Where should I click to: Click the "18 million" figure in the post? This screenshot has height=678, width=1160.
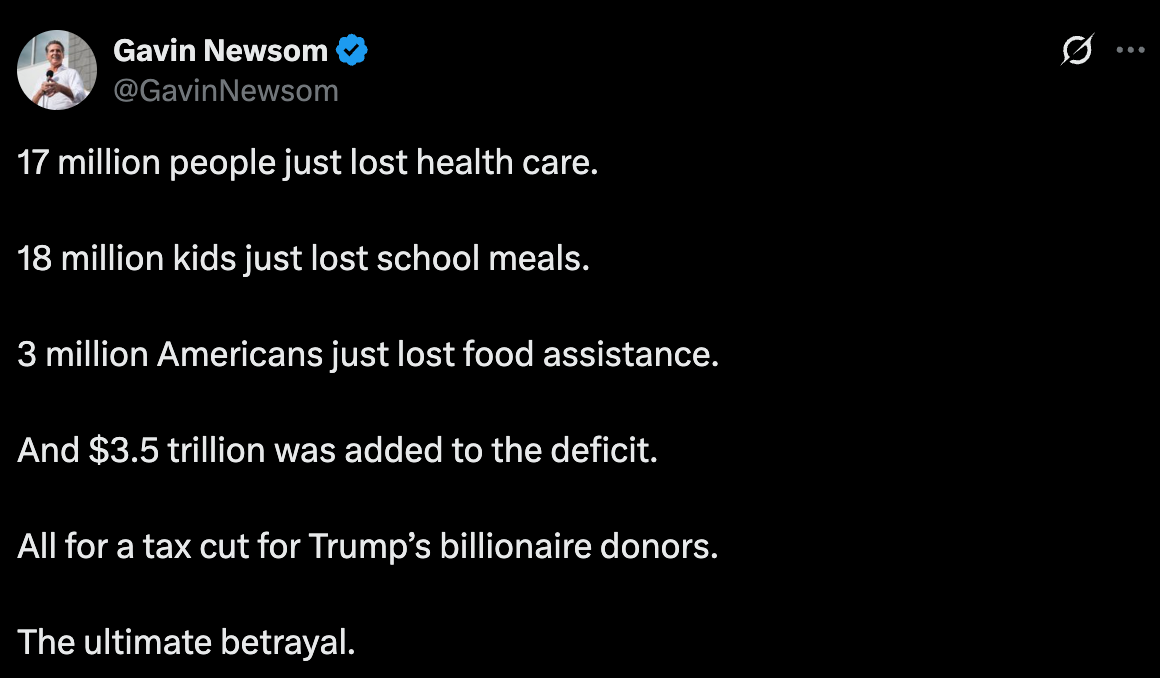(90, 258)
